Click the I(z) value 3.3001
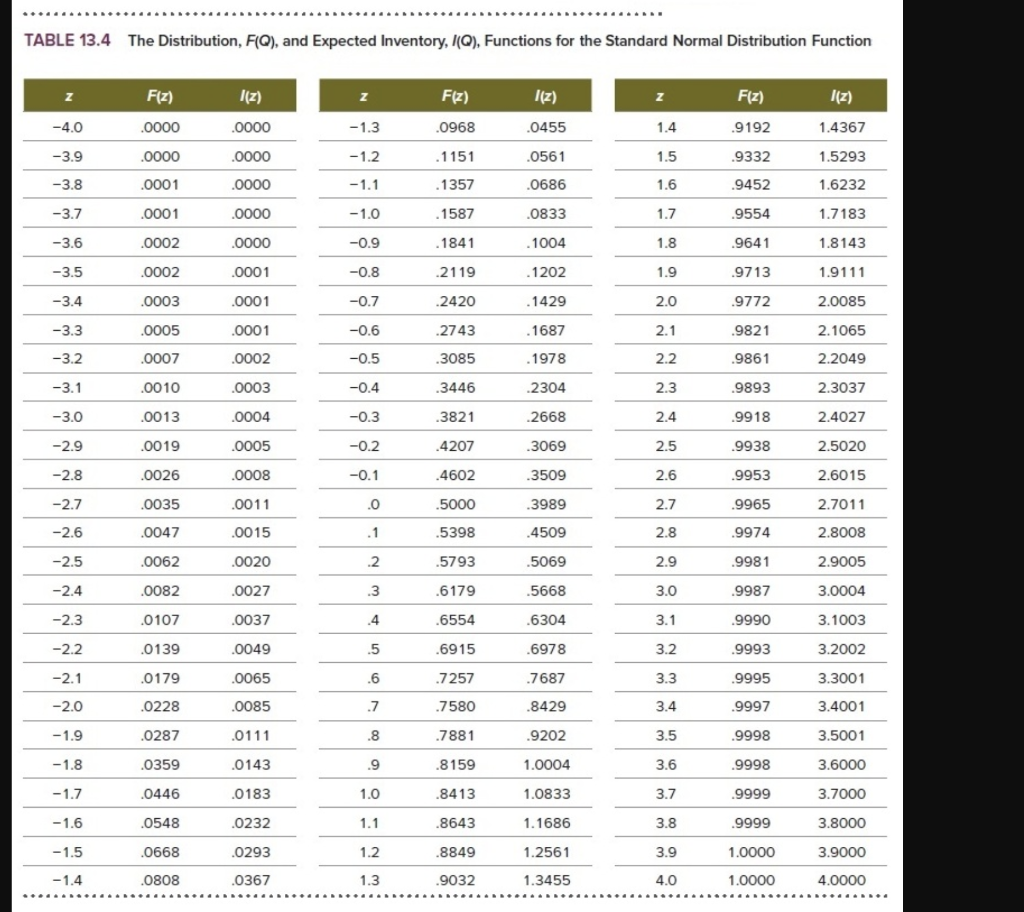Viewport: 1024px width, 912px height. pos(842,678)
